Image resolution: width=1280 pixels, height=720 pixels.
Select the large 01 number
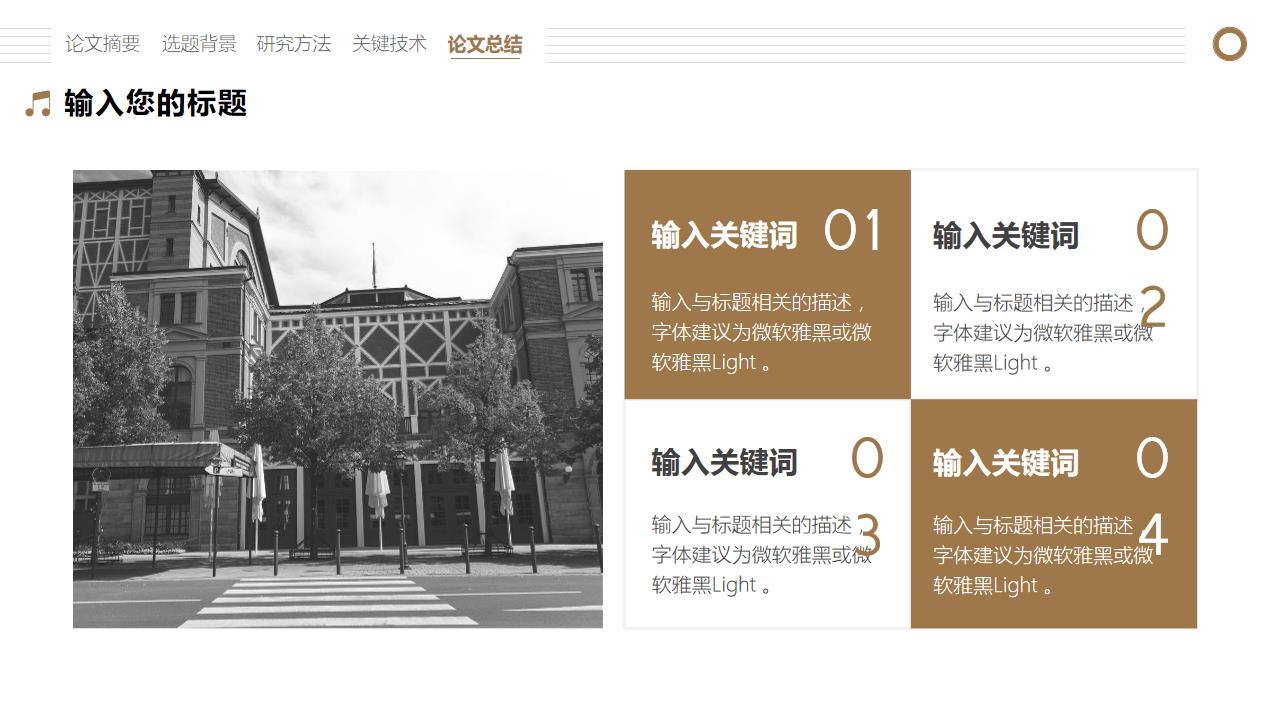(x=853, y=231)
